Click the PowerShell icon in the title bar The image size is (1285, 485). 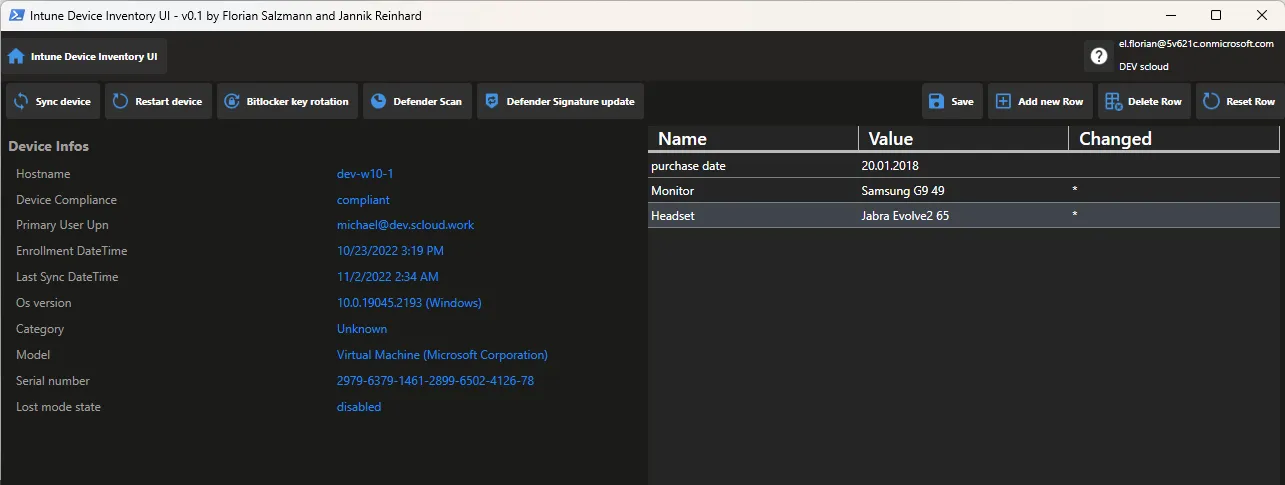click(x=15, y=15)
